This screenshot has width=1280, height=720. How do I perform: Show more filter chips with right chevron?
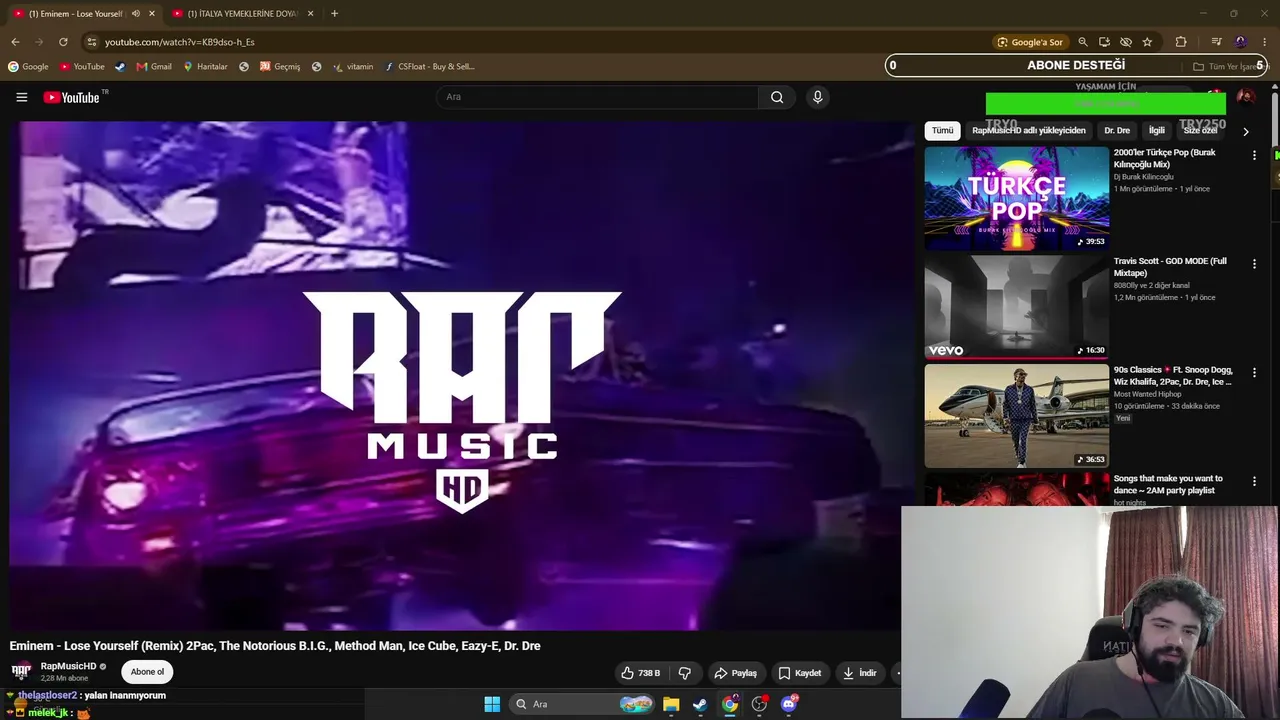[1245, 131]
